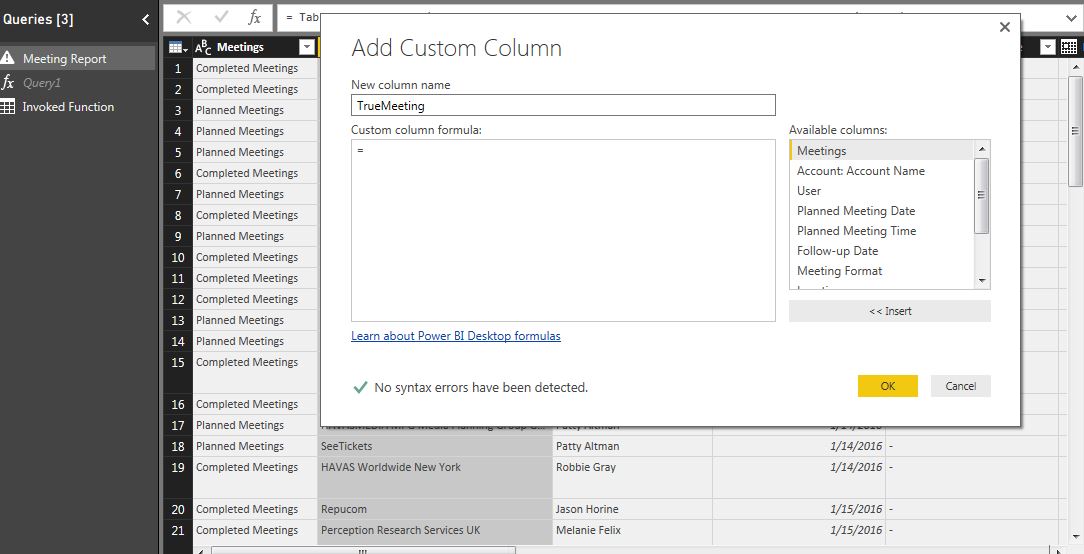1084x554 pixels.
Task: Click the Jason Horine user cell
Action: click(x=633, y=509)
